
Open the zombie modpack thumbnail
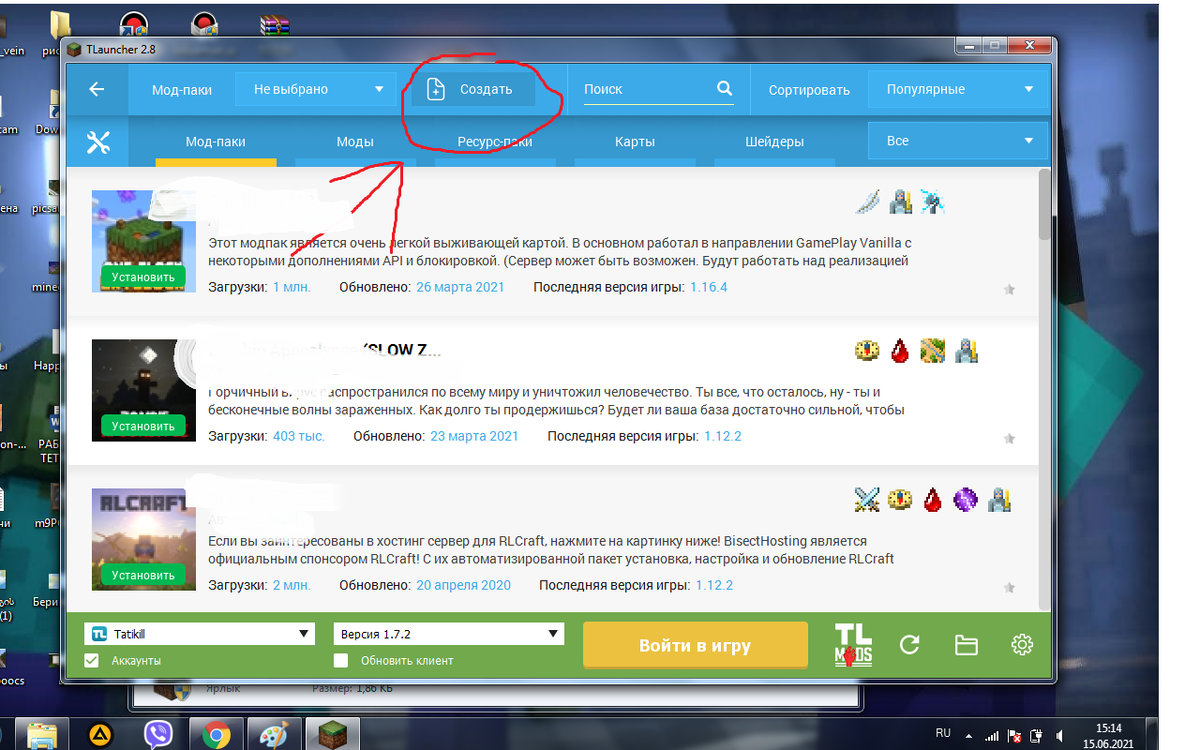[142, 390]
